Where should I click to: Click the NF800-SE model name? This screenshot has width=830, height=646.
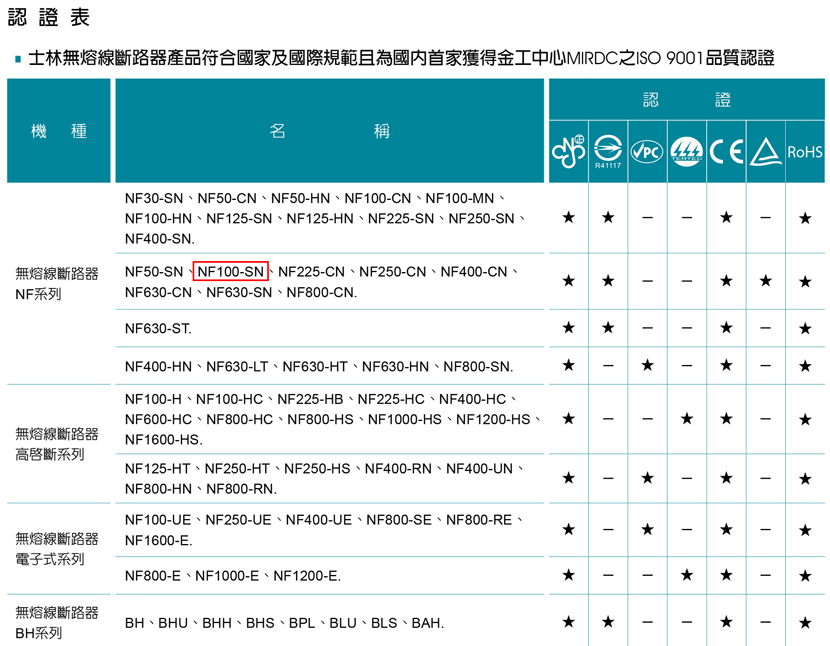[399, 520]
